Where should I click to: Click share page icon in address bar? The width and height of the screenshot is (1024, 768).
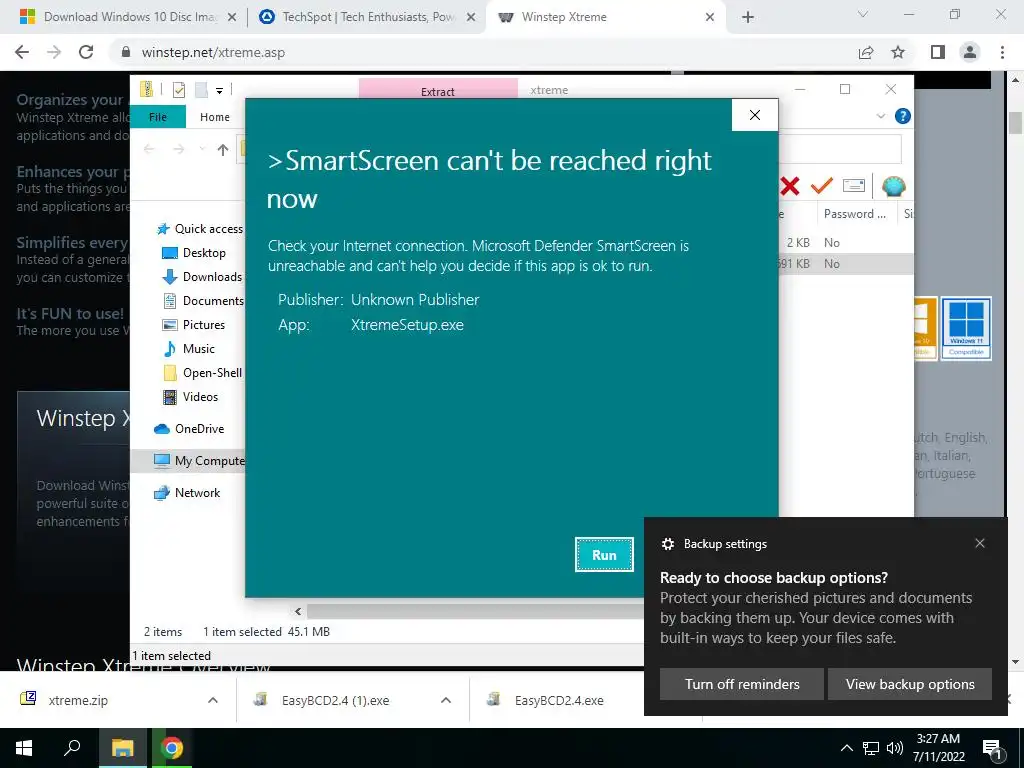[x=866, y=52]
